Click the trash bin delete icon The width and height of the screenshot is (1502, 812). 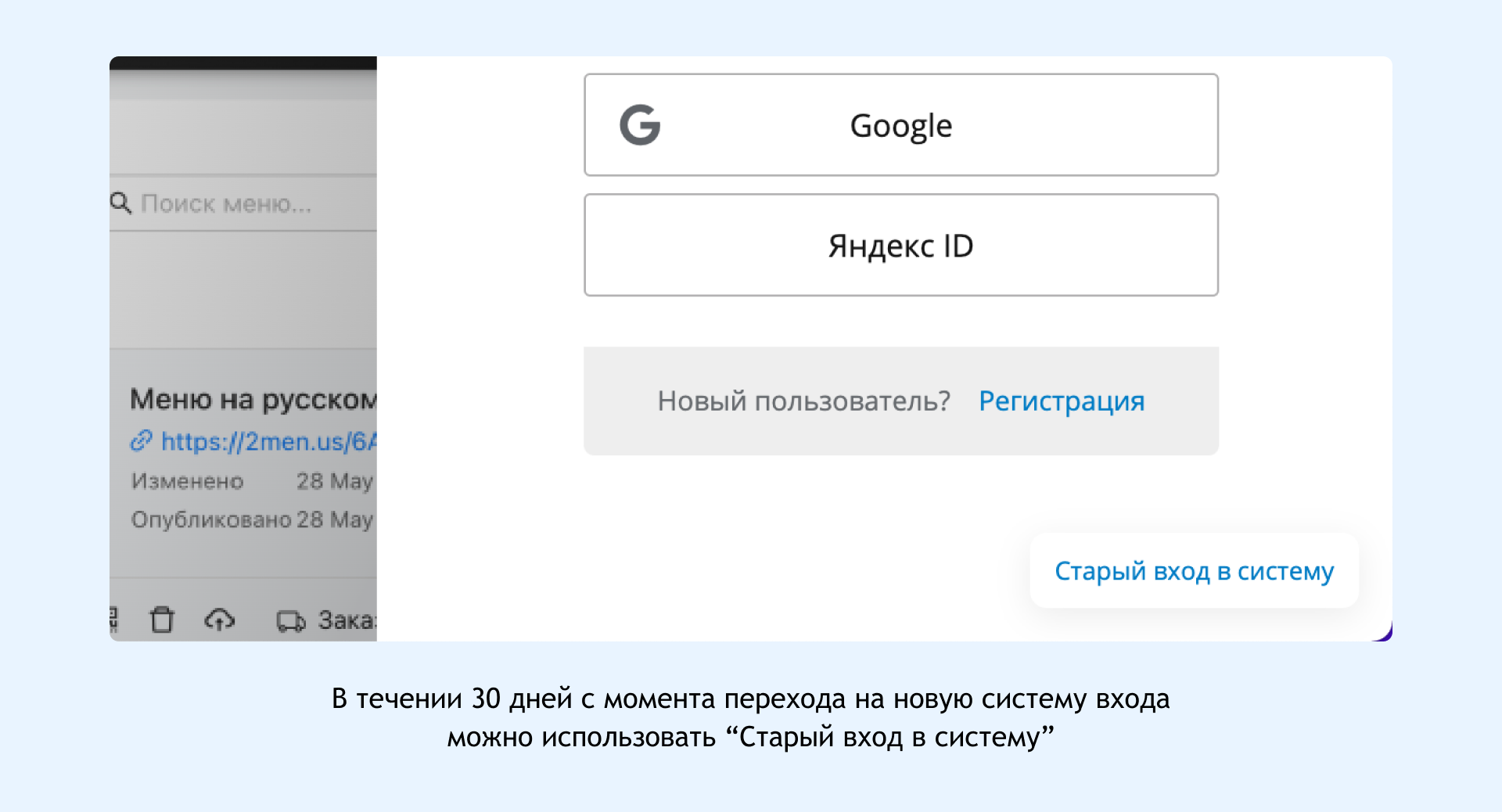(162, 620)
